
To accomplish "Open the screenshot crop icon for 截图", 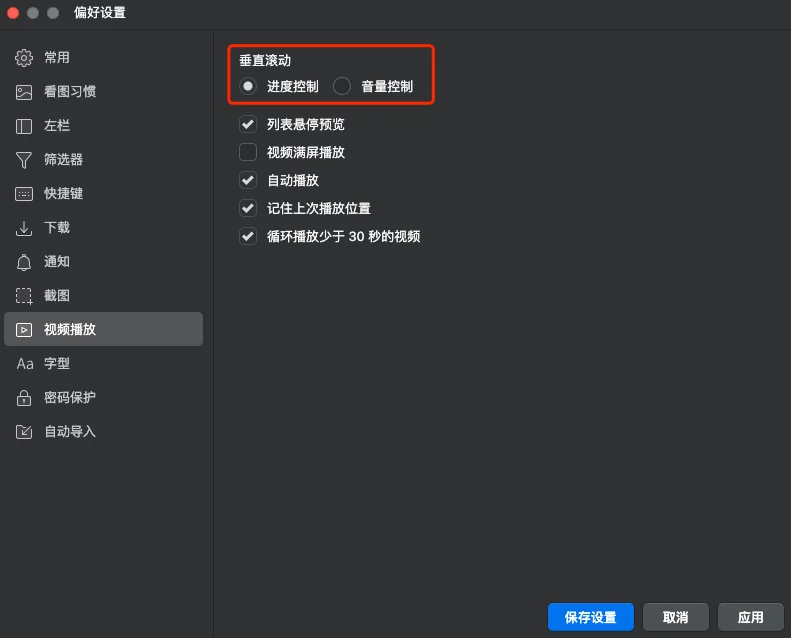I will click(x=24, y=296).
